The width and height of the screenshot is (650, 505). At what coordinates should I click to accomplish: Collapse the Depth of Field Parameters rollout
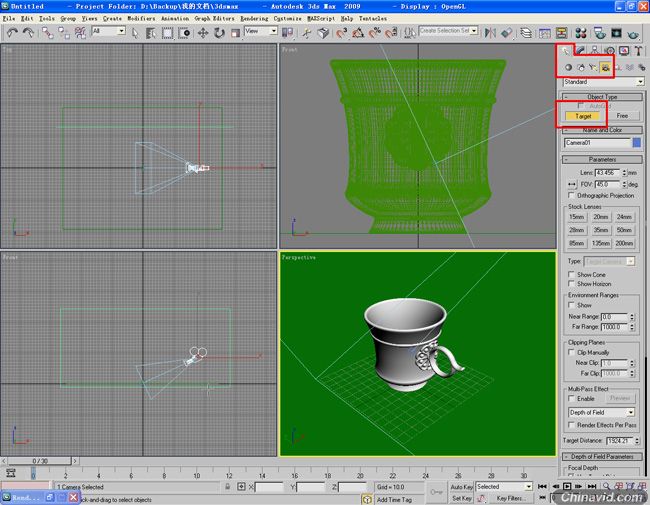602,456
